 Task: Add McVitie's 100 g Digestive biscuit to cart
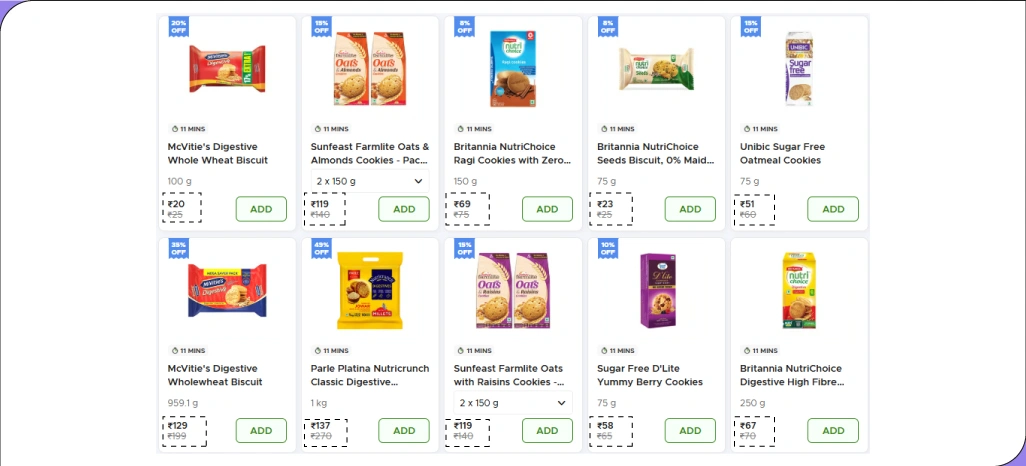point(261,209)
